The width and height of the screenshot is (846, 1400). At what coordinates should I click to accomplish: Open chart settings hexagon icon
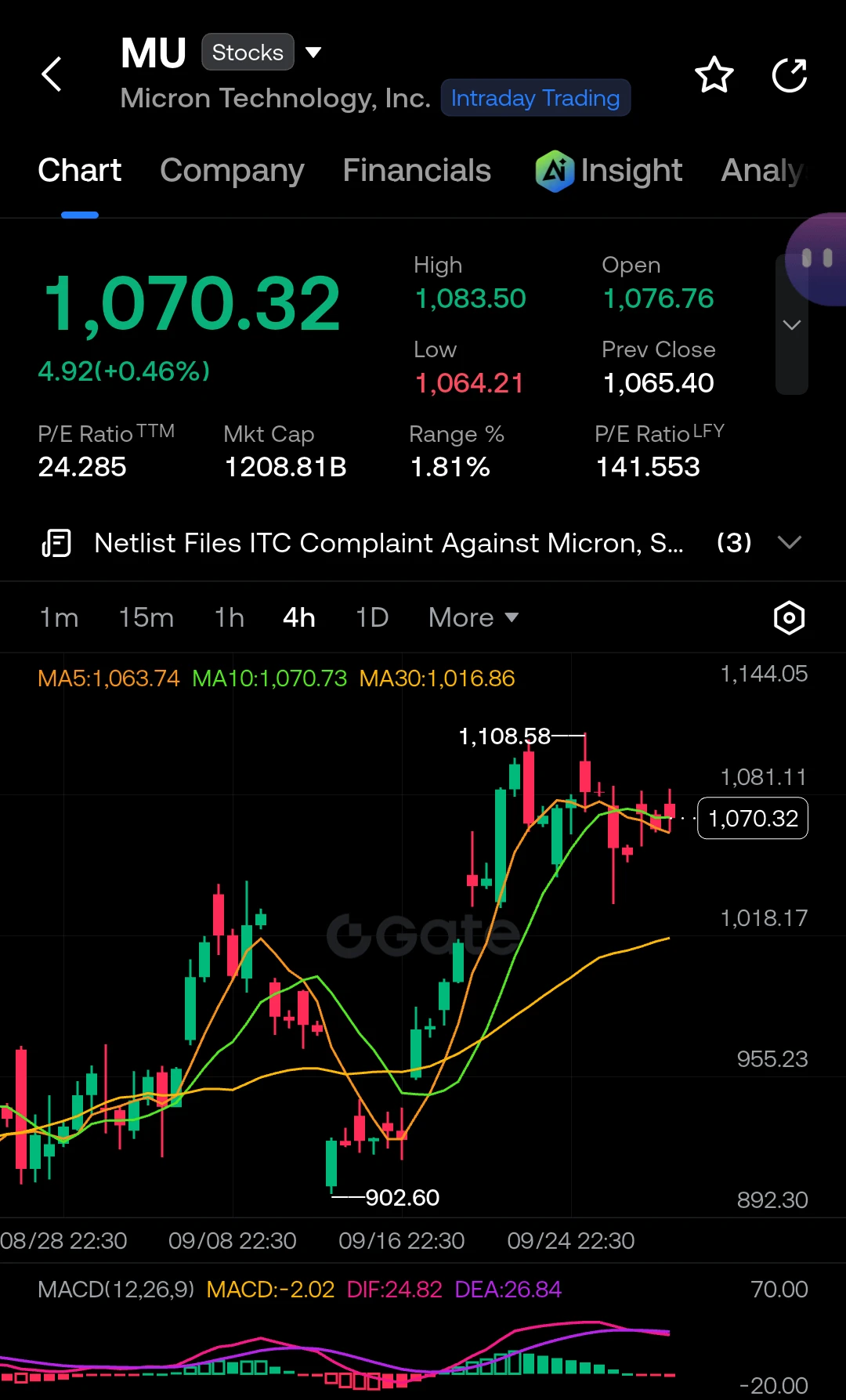coord(789,618)
